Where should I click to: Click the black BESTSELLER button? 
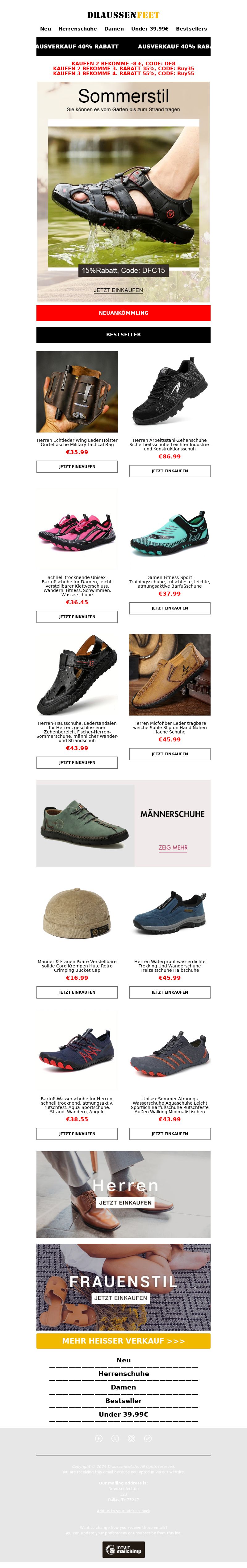click(123, 334)
